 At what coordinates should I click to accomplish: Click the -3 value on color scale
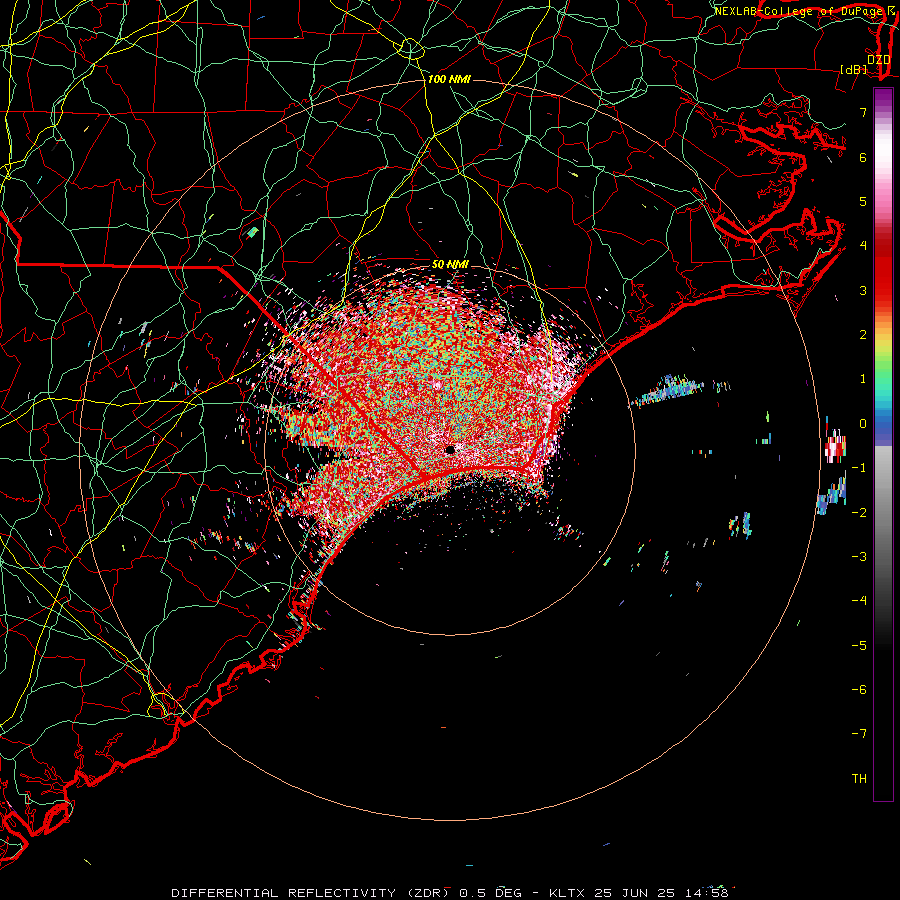[x=859, y=557]
